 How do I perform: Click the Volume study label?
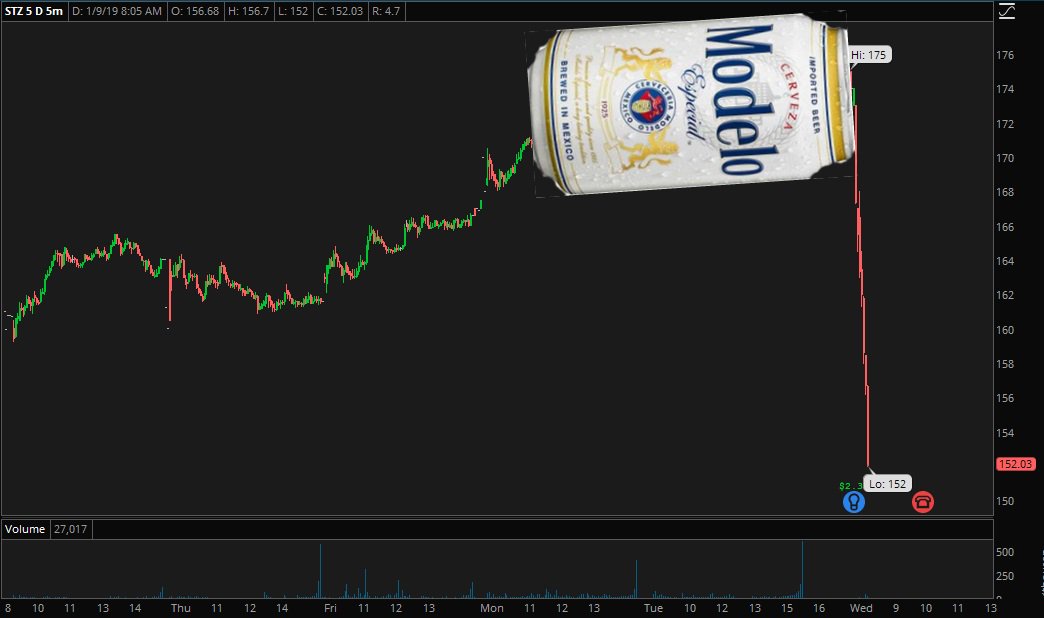pyautogui.click(x=25, y=529)
